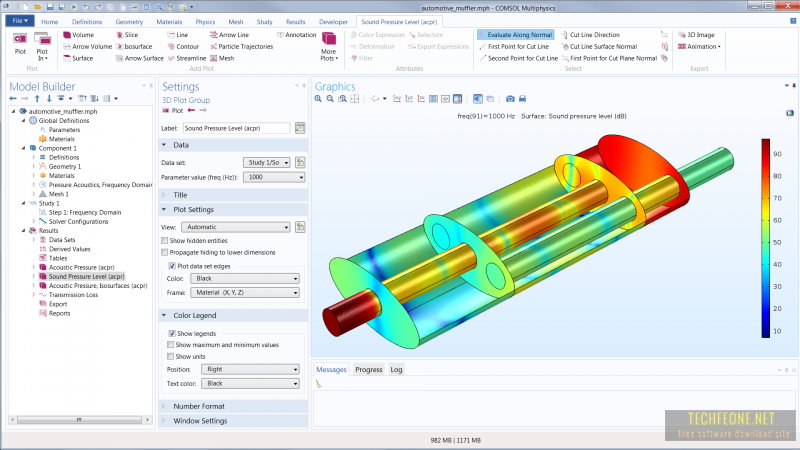The height and width of the screenshot is (450, 800).
Task: Open the Parameter value frequency dropdown
Action: pyautogui.click(x=274, y=177)
